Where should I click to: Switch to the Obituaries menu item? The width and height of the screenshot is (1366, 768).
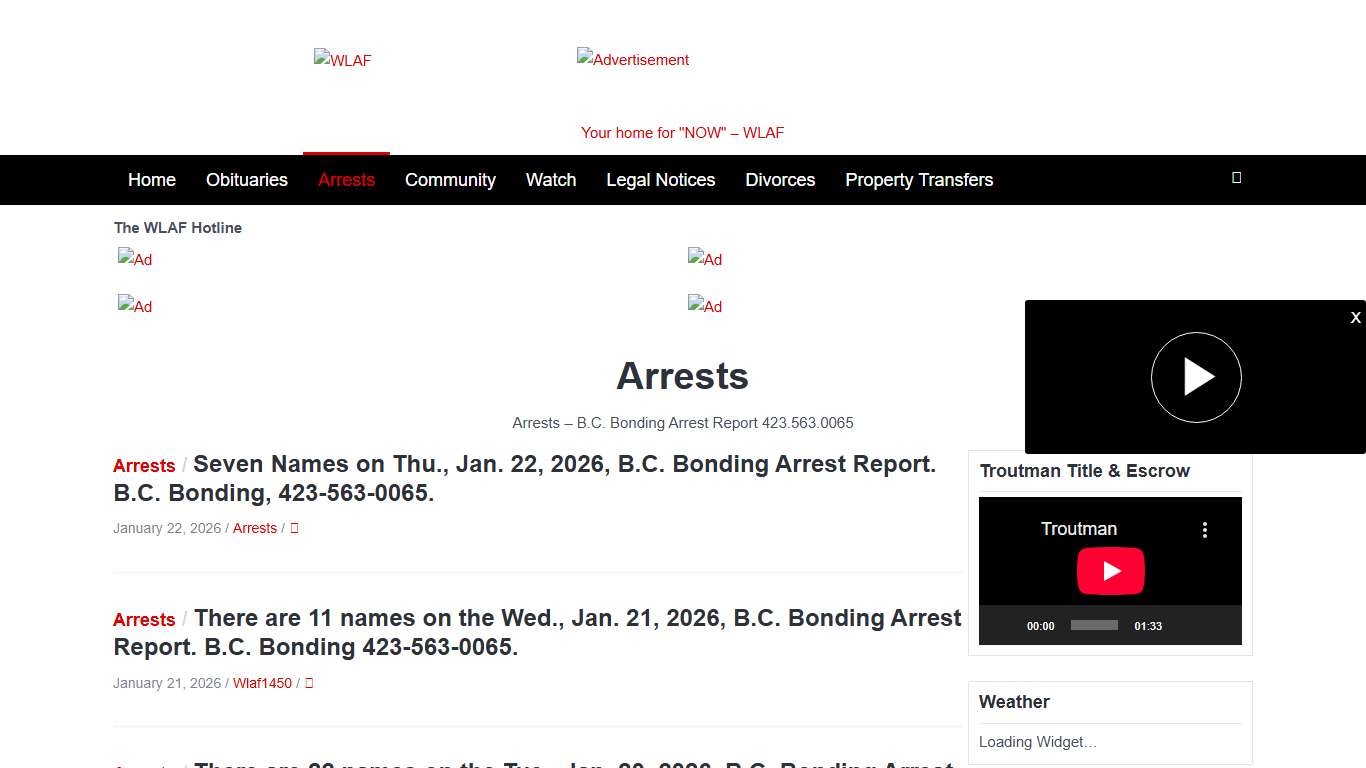coord(246,180)
